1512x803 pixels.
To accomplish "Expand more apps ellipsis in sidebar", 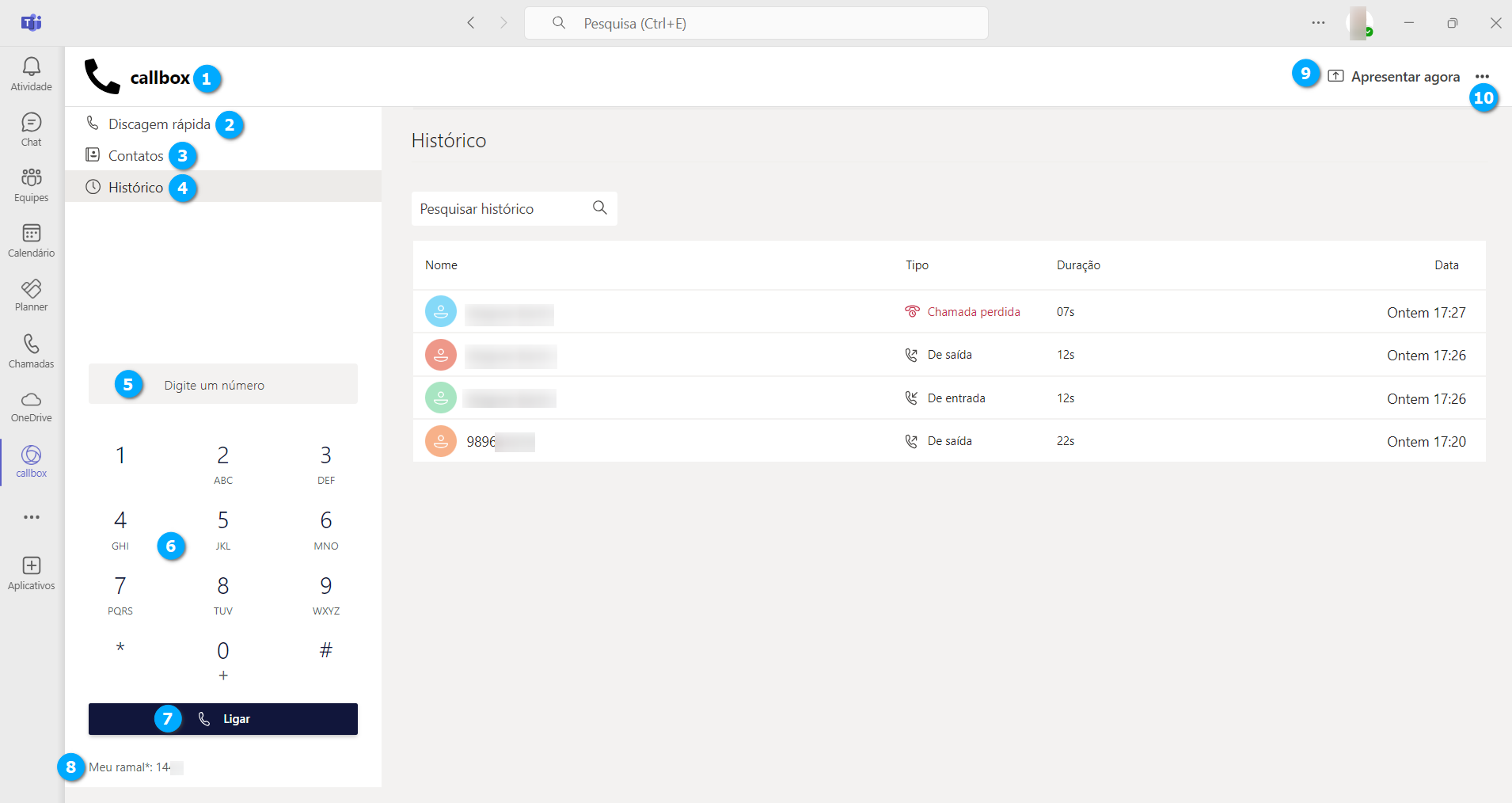I will pyautogui.click(x=32, y=517).
